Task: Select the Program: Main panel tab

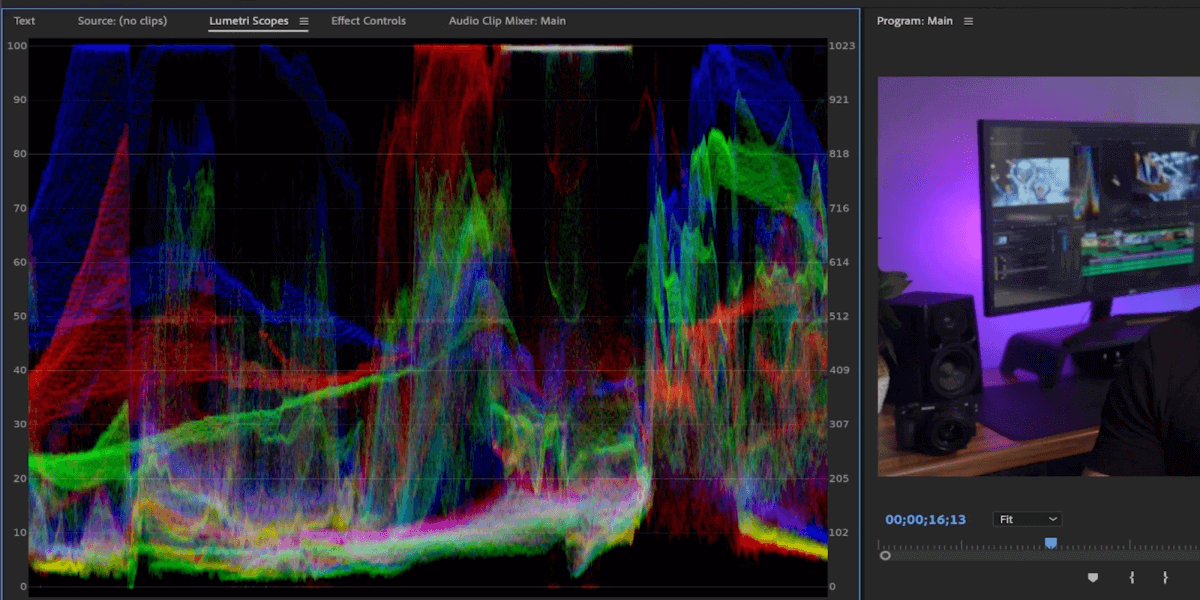Action: click(914, 21)
